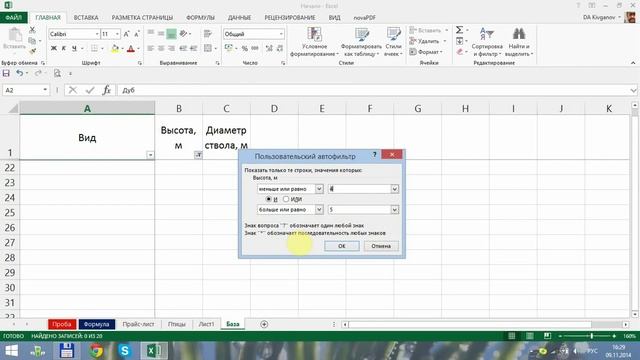This screenshot has height=360, width=640.
Task: Open Skype from the taskbar
Action: click(x=124, y=351)
